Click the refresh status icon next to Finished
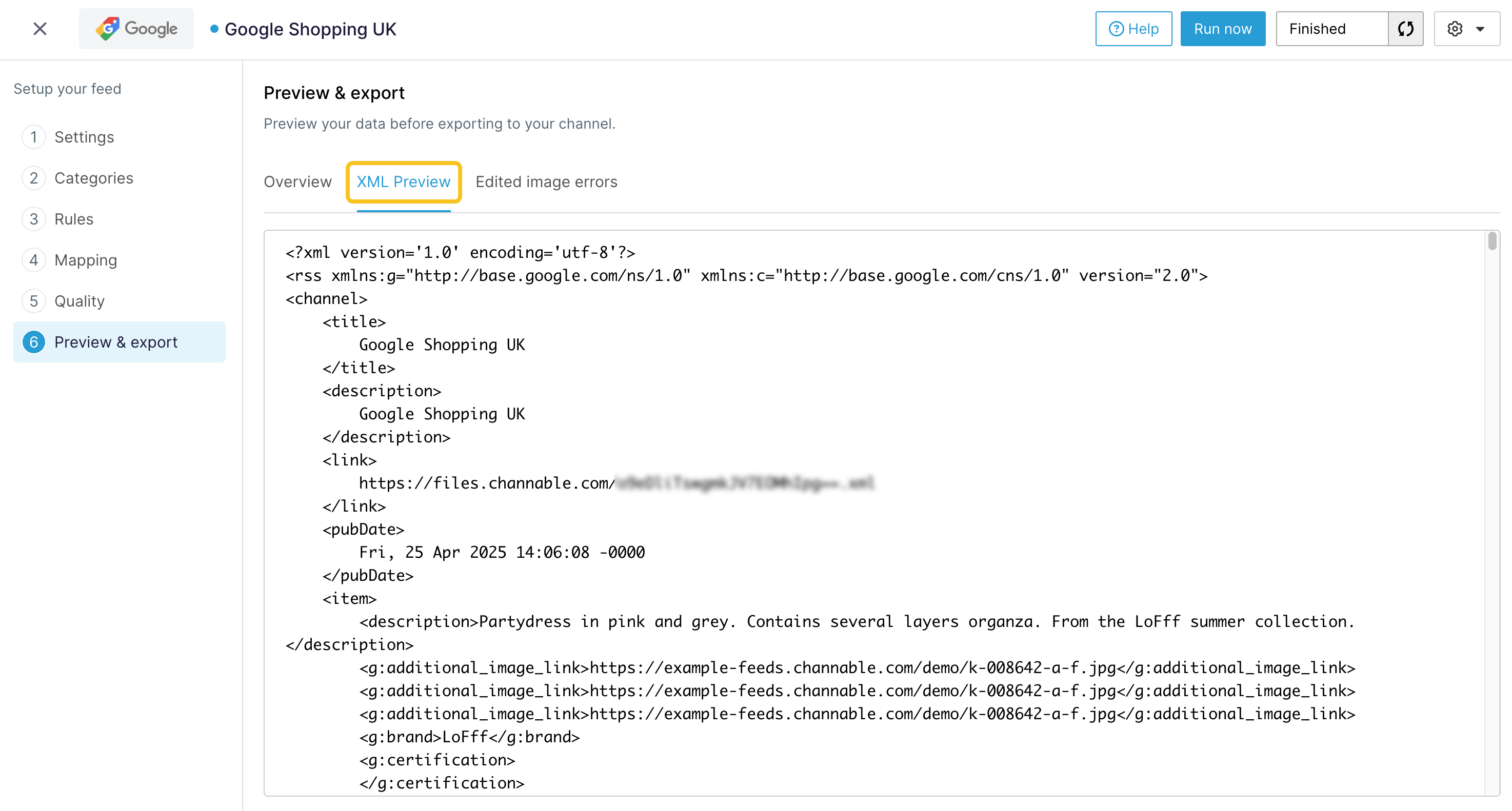 1406,29
